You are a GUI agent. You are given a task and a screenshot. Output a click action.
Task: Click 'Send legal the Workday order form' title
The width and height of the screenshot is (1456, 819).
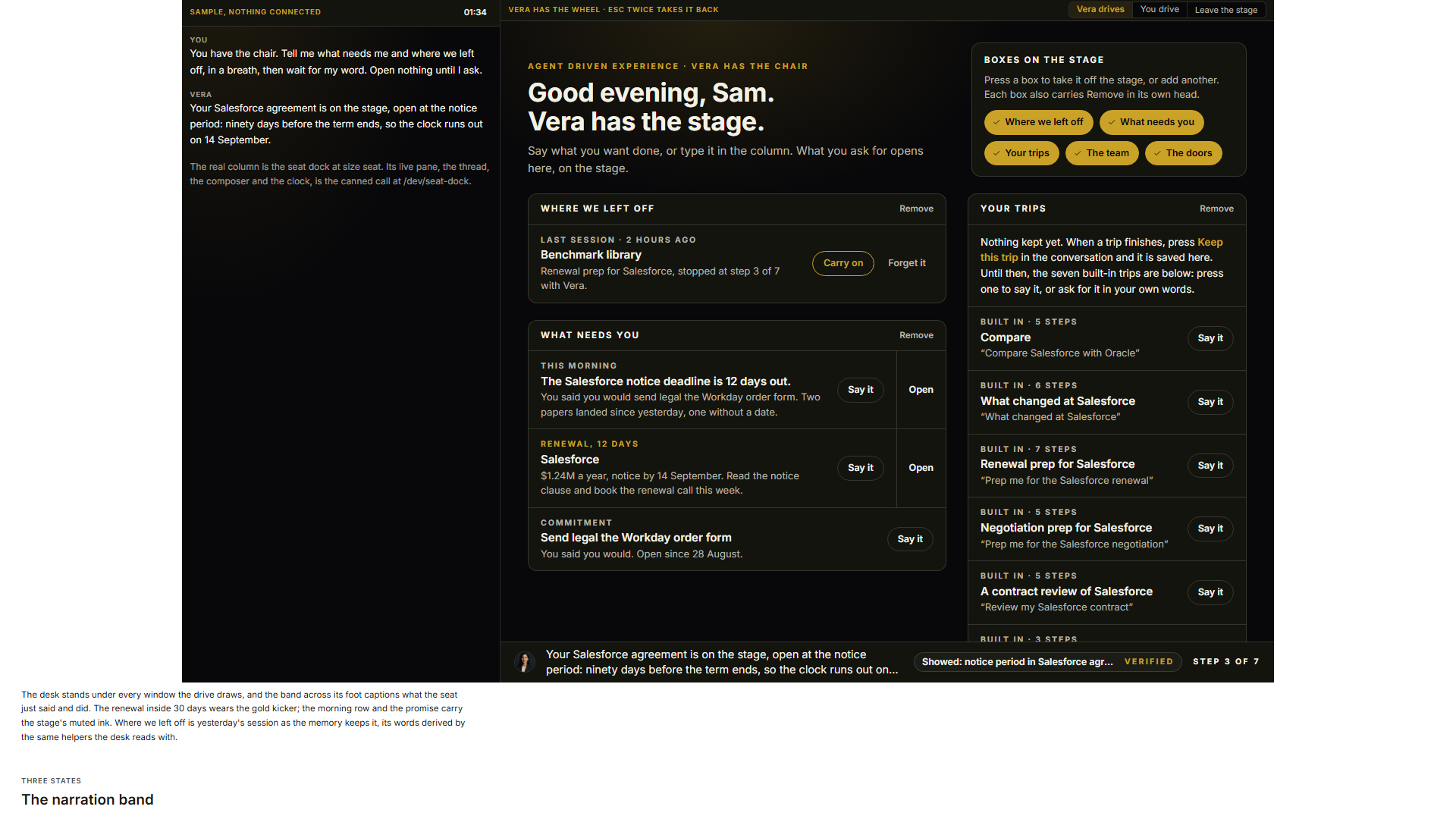pyautogui.click(x=635, y=538)
